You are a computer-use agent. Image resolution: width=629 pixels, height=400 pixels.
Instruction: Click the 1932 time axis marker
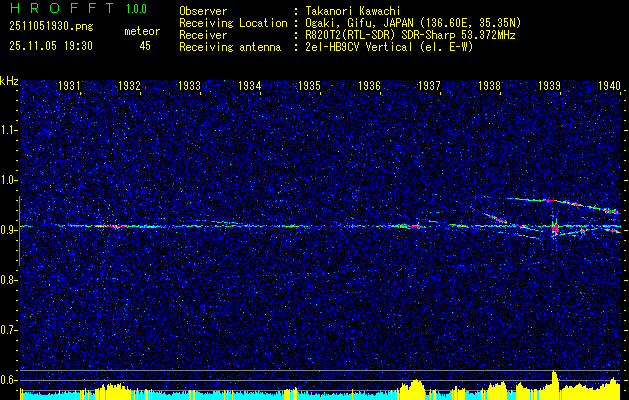130,86
